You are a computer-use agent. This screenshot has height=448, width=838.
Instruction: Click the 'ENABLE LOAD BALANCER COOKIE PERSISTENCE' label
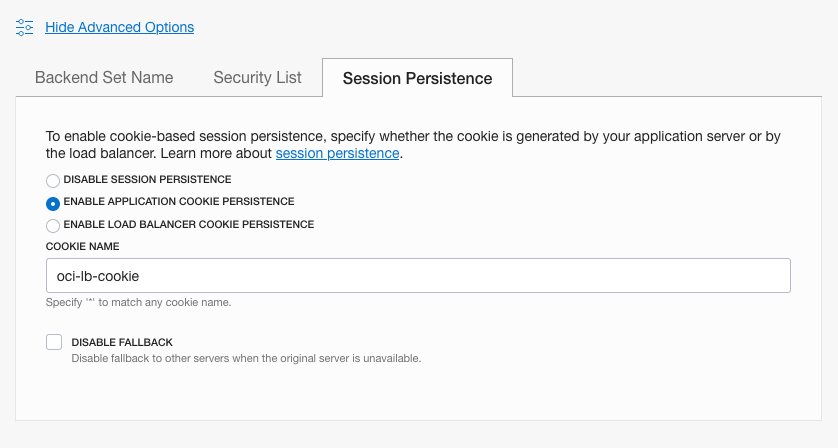[189, 225]
